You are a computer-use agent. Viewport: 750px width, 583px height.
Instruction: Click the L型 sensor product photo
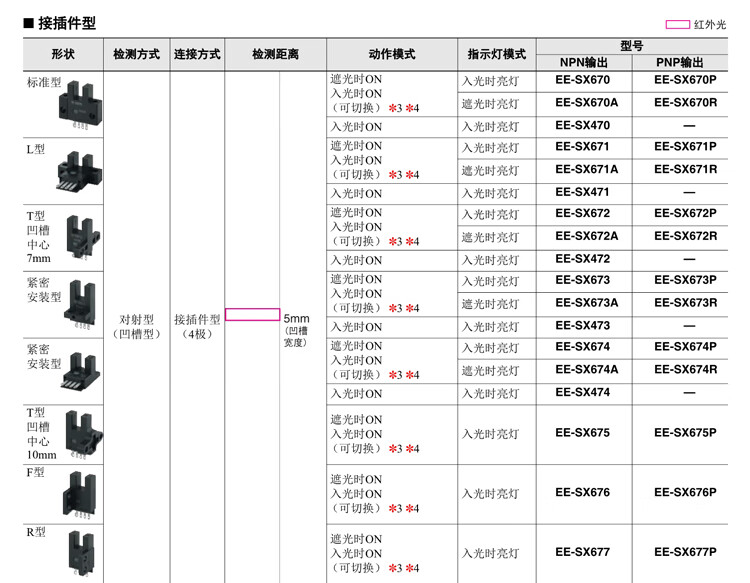pyautogui.click(x=79, y=171)
